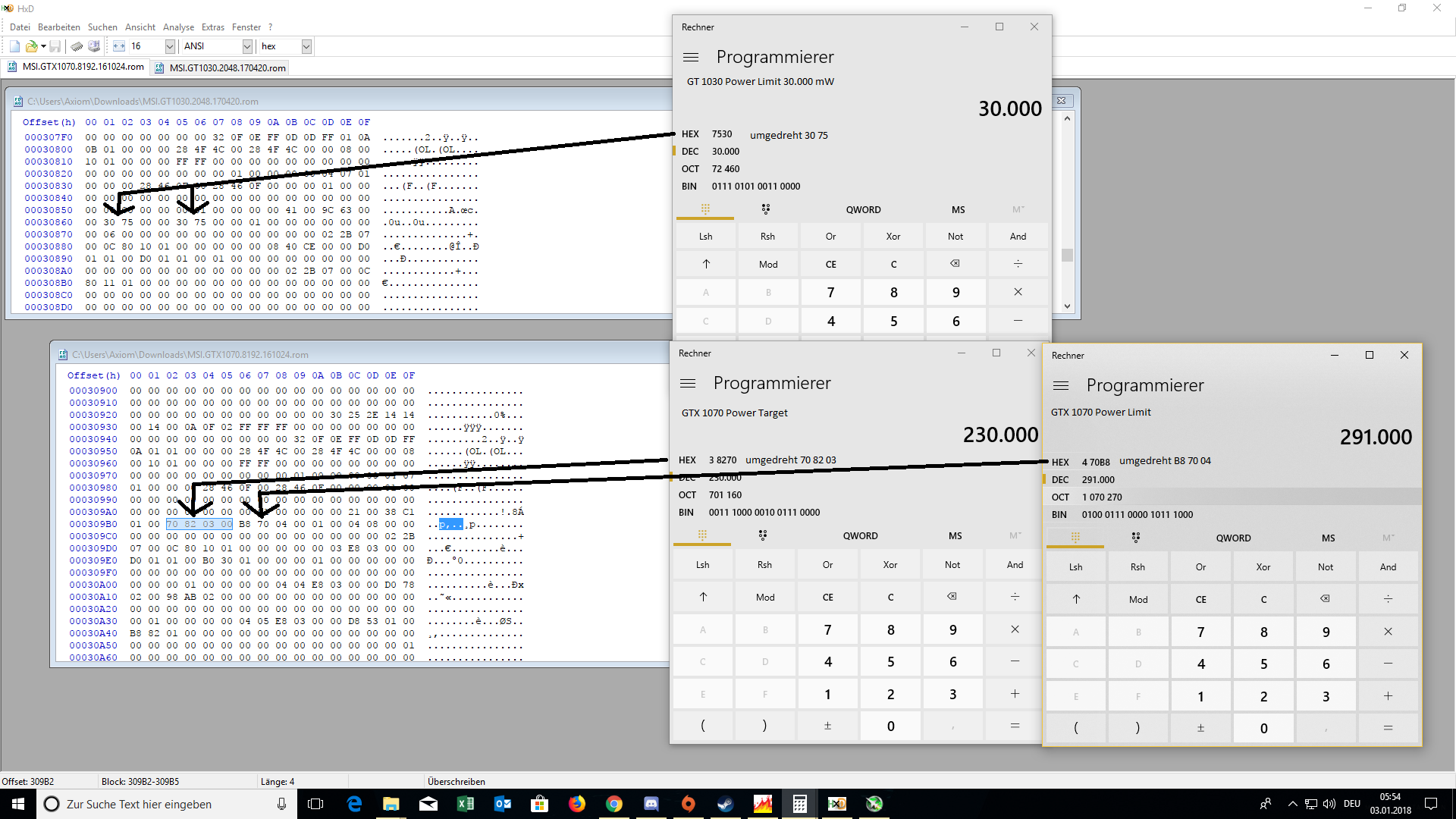The width and height of the screenshot is (1456, 819).
Task: Click CE in GTX 1070 Power Target calculator
Action: tap(828, 597)
